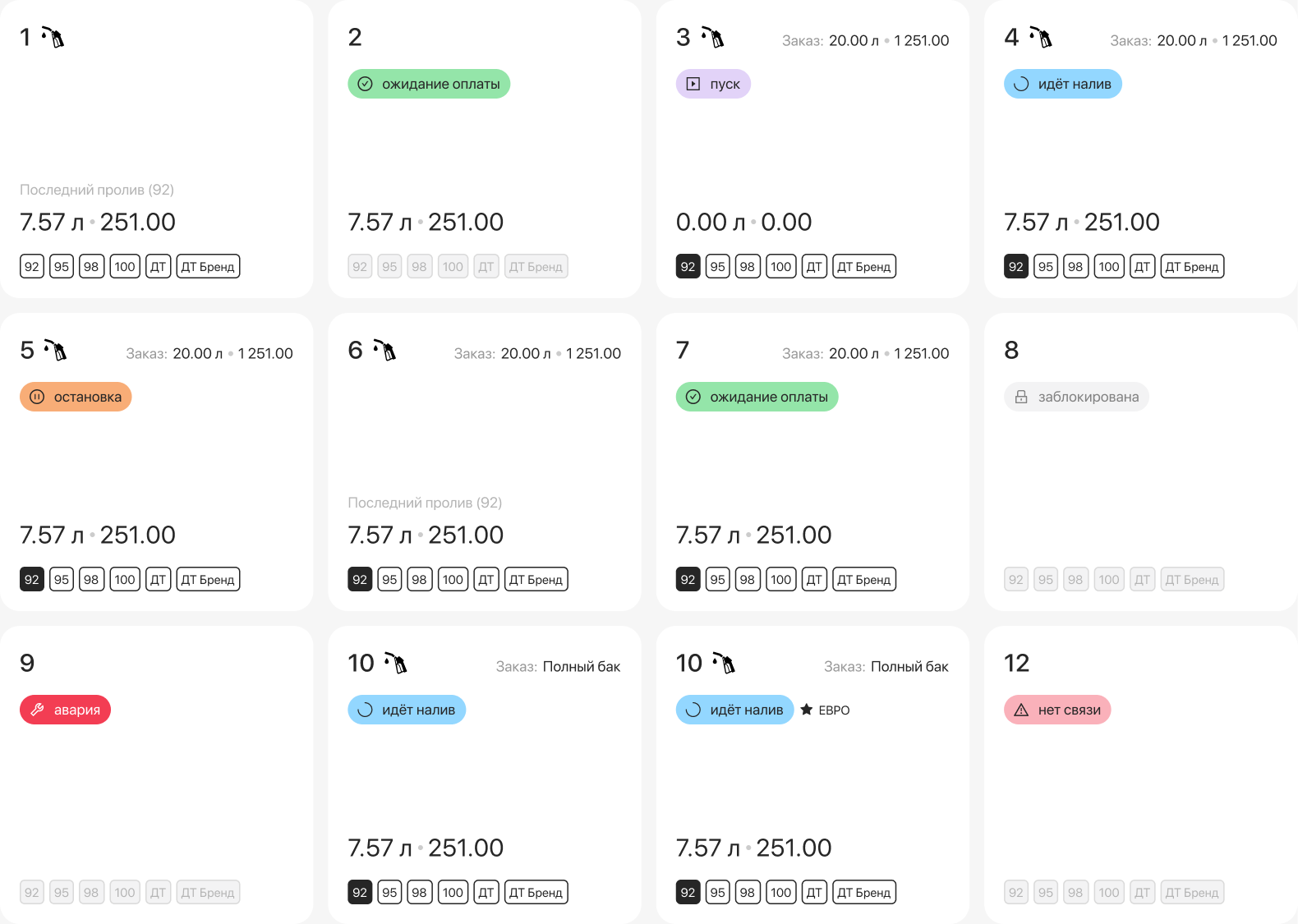Click the пуск status button on pump 3
Image resolution: width=1298 pixels, height=924 pixels.
tap(713, 84)
